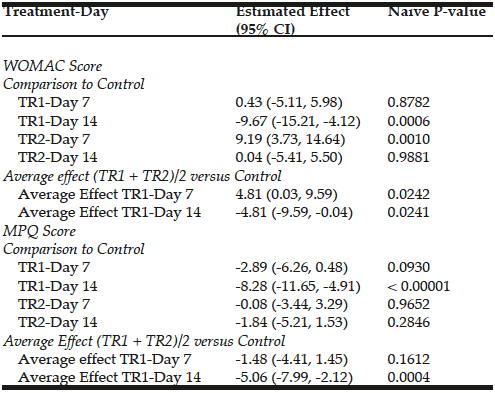495x393 pixels.
Task: Select the -1.48 (-4.41, 1.45) estimate
Action: [x=291, y=359]
